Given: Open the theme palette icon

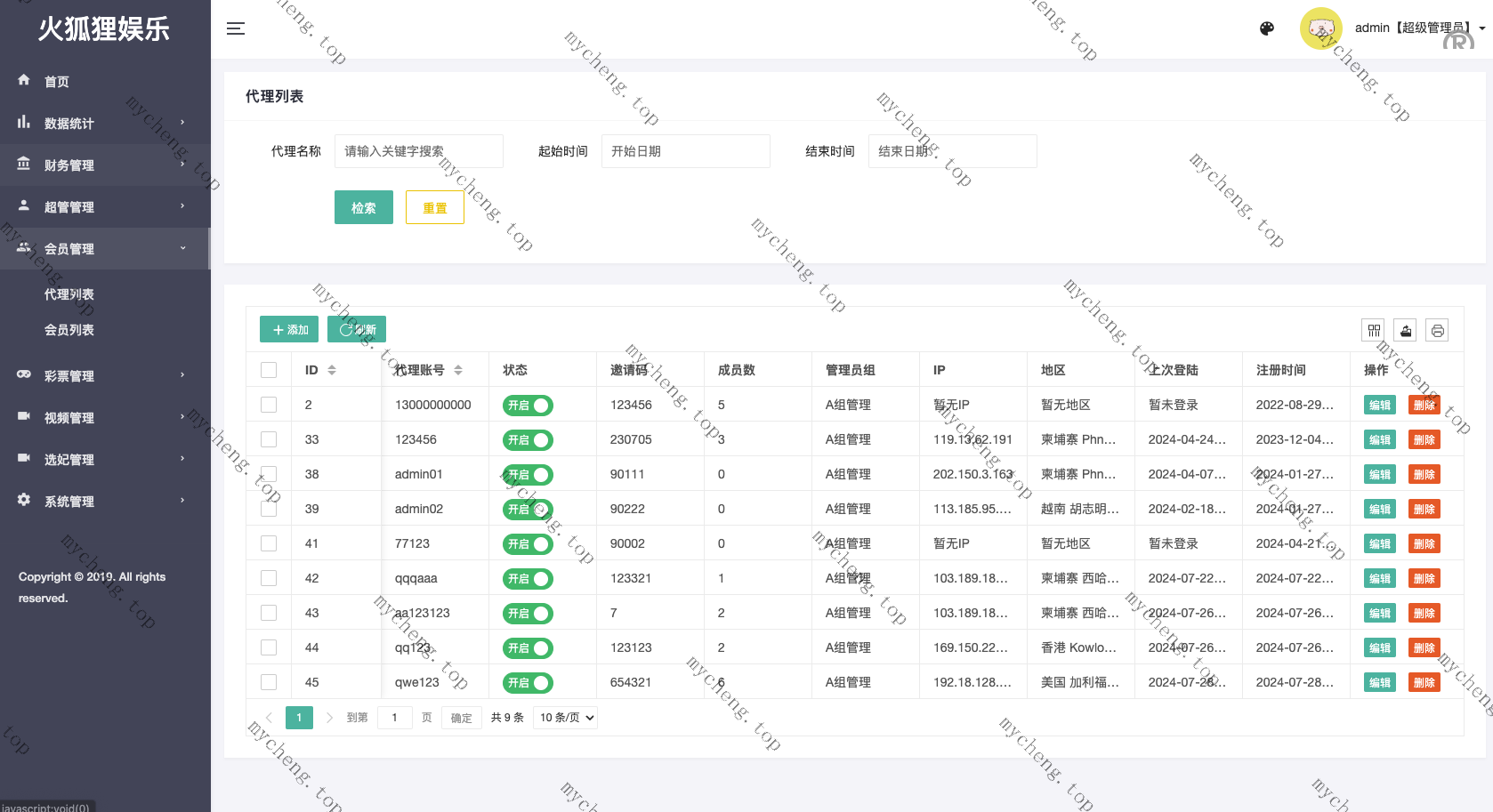Looking at the screenshot, I should [1267, 28].
